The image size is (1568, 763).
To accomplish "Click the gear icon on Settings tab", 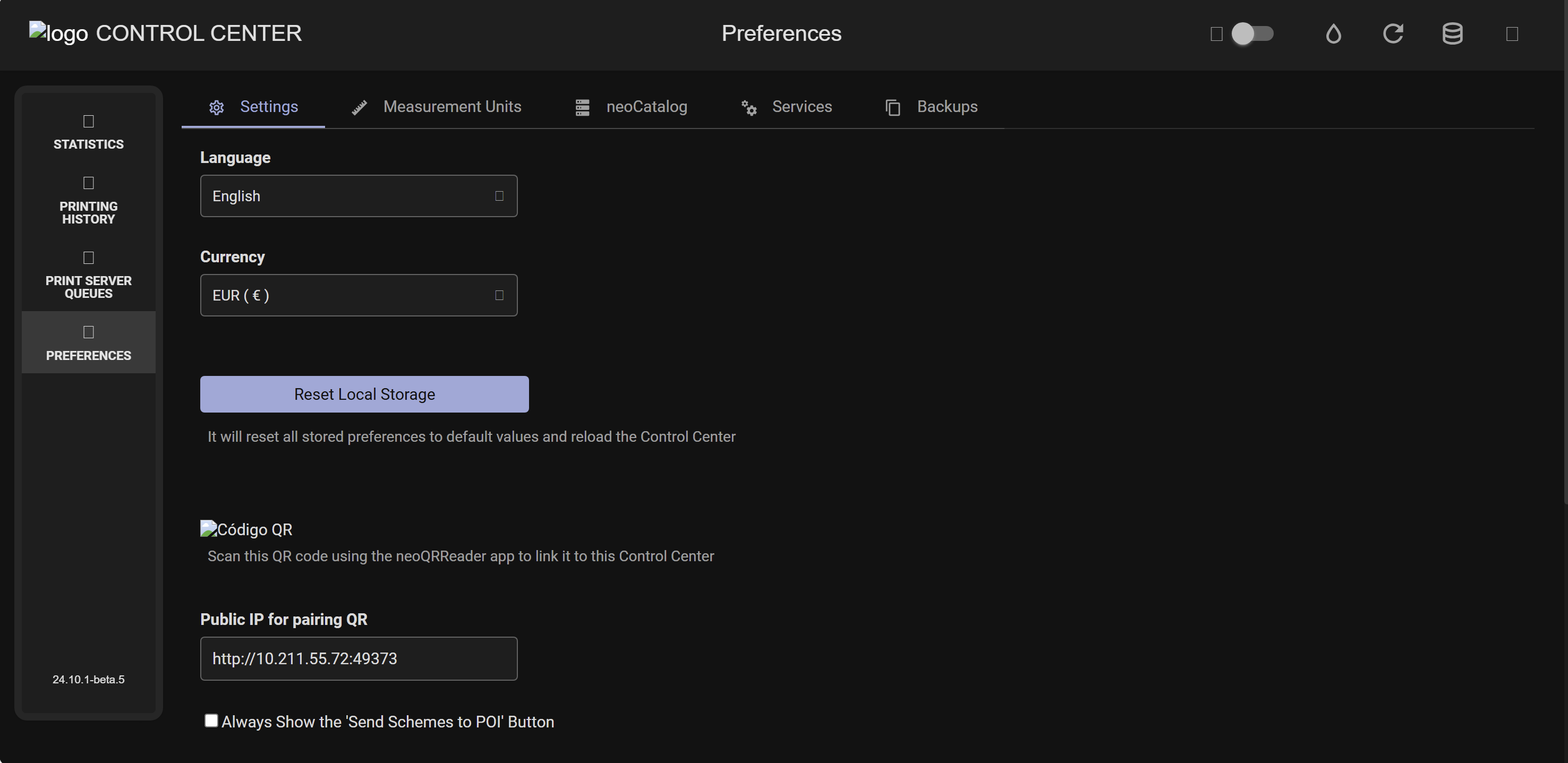I will (217, 108).
